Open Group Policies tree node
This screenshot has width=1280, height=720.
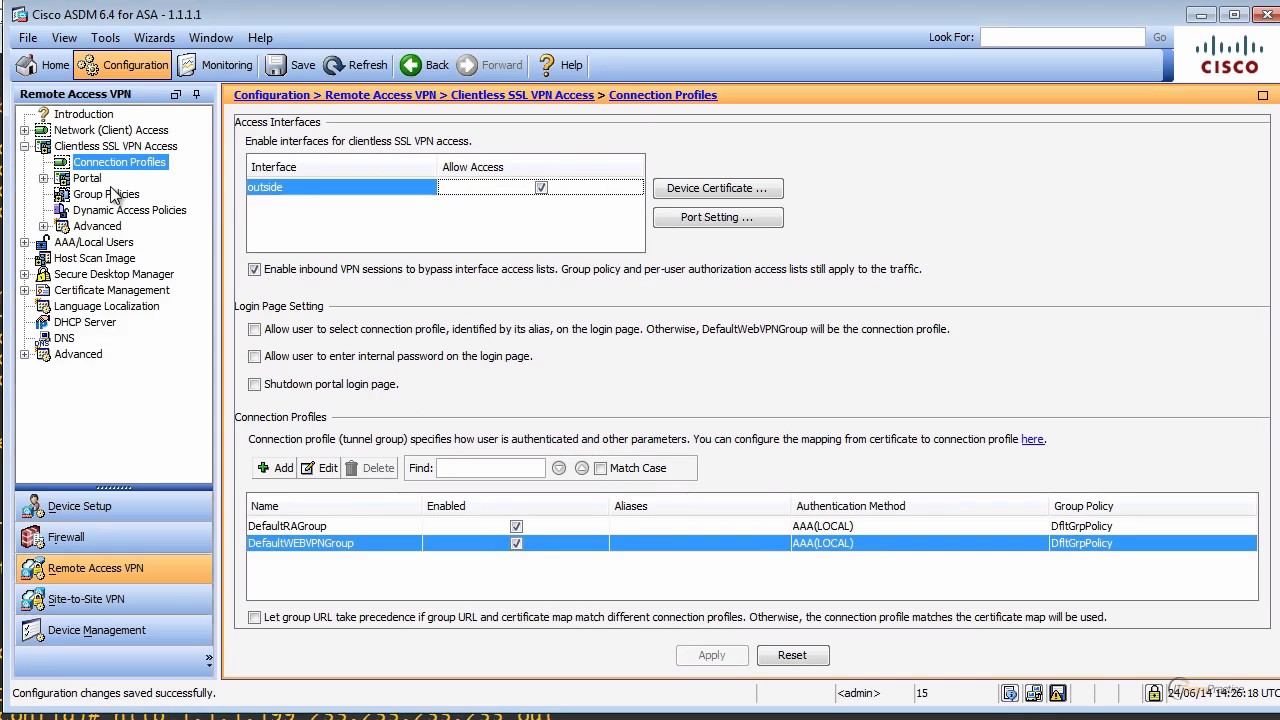point(106,194)
